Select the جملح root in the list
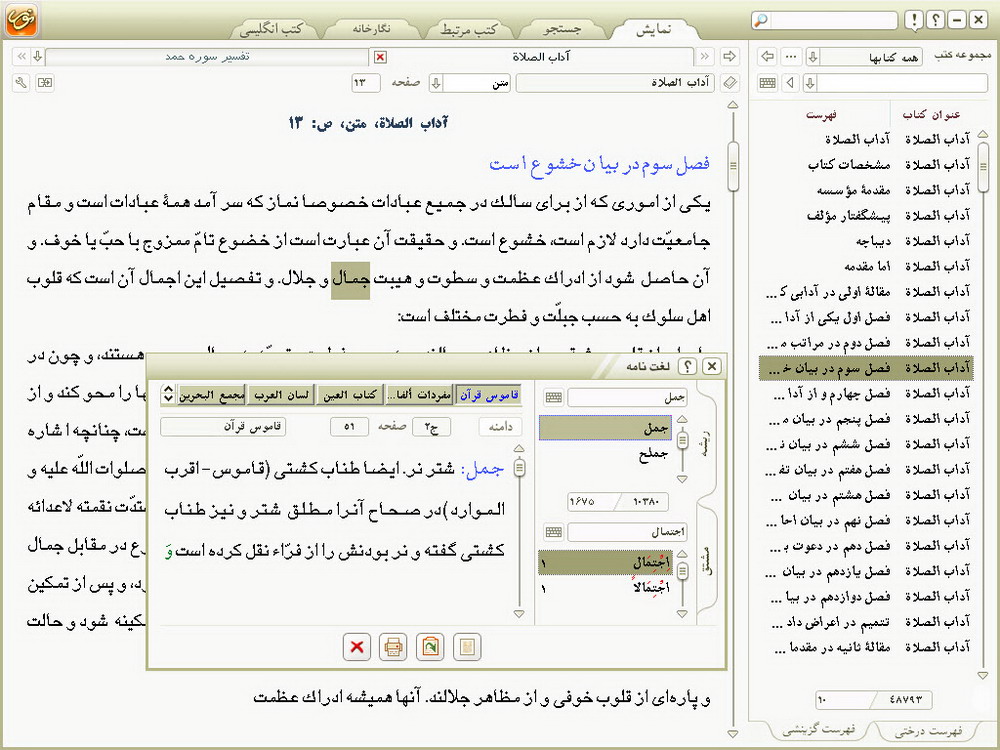The height and width of the screenshot is (750, 1000). [x=606, y=454]
